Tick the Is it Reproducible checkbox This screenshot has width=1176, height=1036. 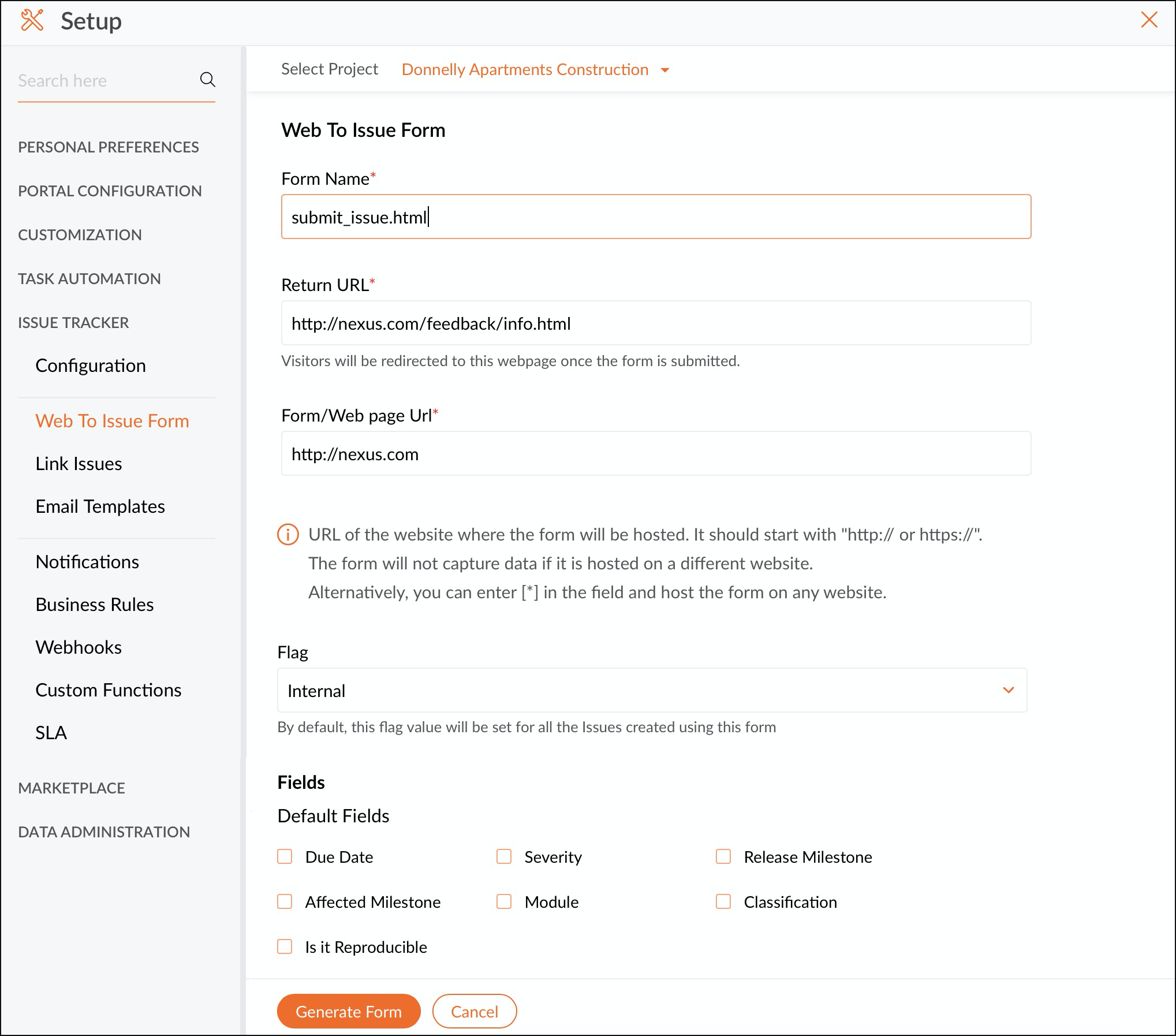pos(285,946)
